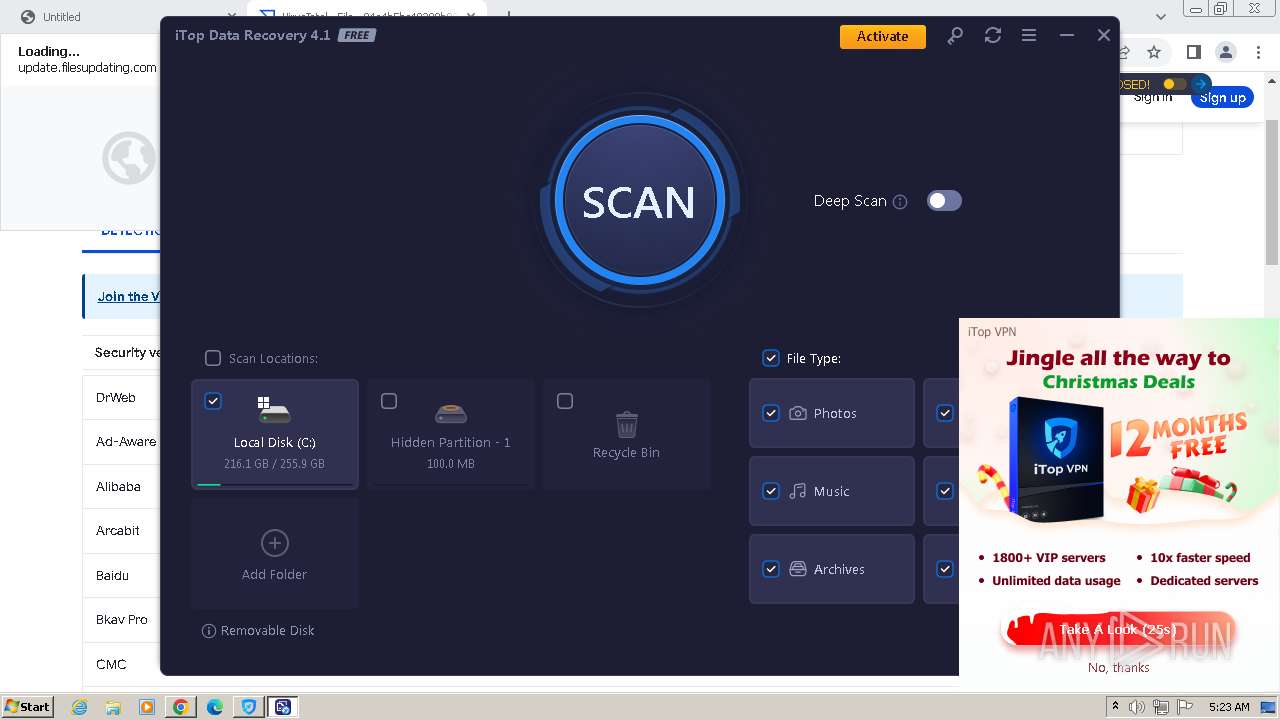Viewport: 1280px width, 720px height.
Task: Check the Scan Locations select-all checkbox
Action: [213, 358]
